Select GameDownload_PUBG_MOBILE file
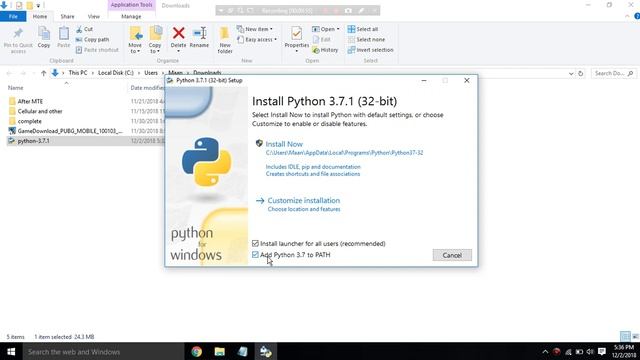Screen dimensions: 640x360 pyautogui.click(x=69, y=131)
